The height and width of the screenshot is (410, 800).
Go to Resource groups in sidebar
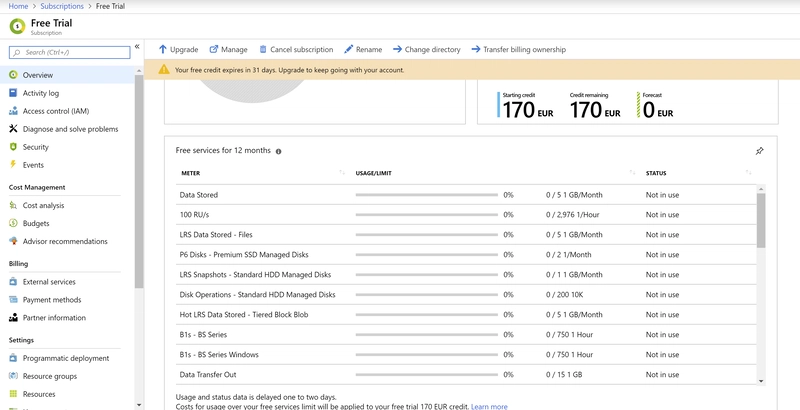pos(50,376)
